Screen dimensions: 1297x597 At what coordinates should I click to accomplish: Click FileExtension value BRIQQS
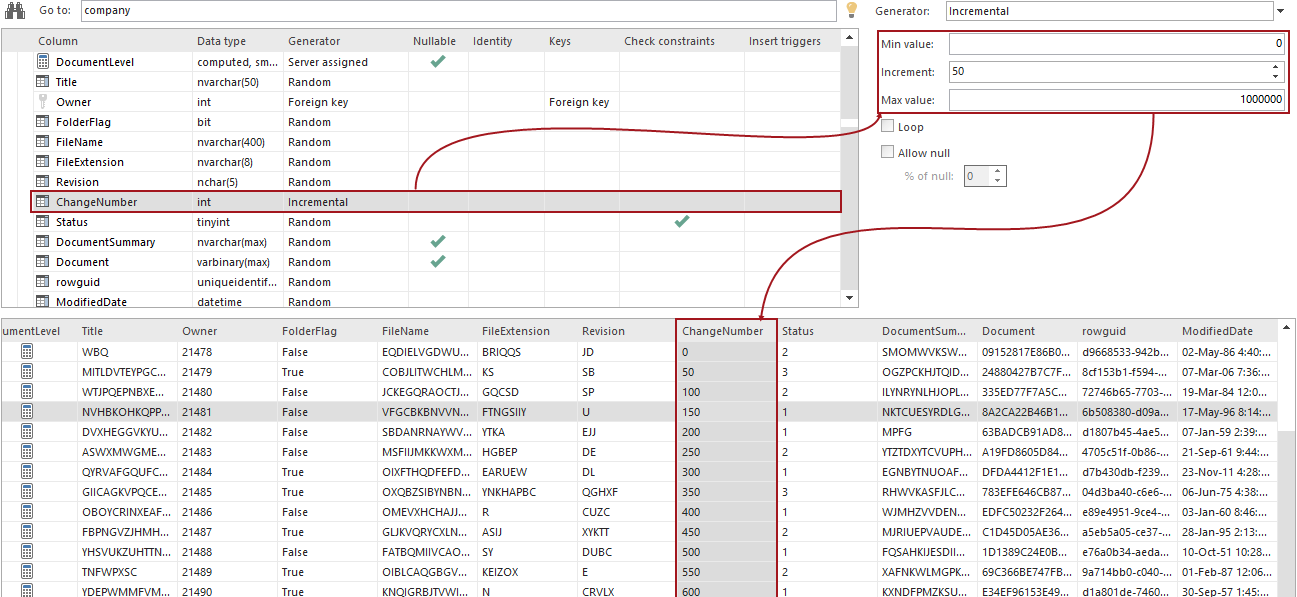click(503, 351)
